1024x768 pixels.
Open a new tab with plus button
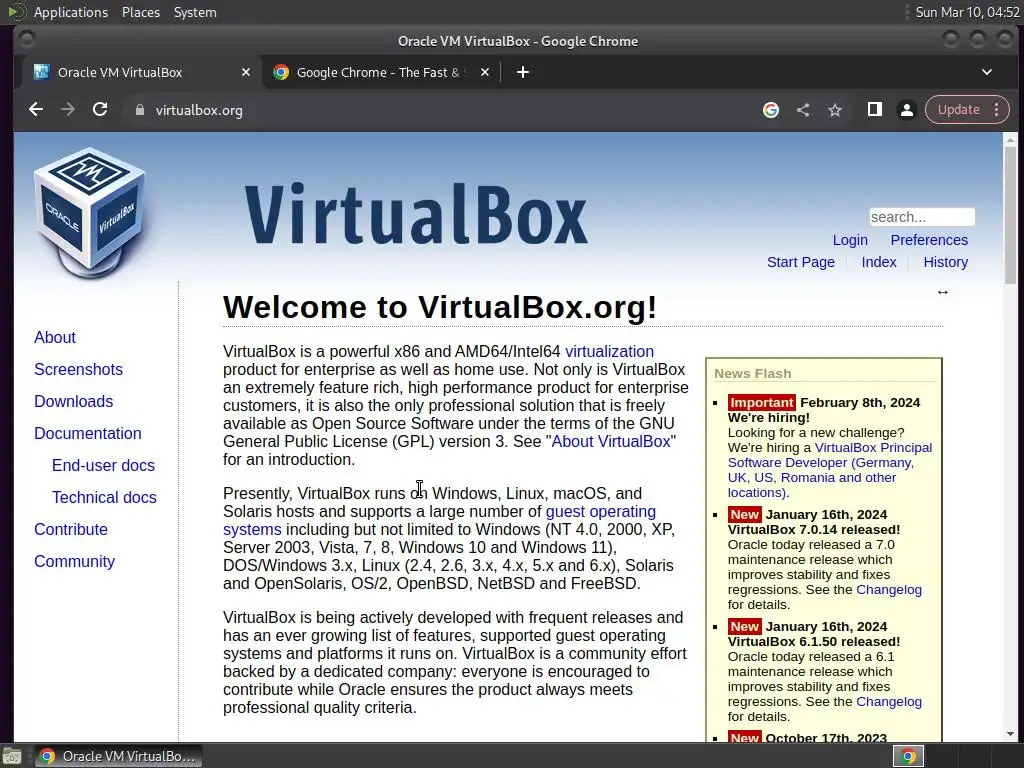tap(522, 72)
